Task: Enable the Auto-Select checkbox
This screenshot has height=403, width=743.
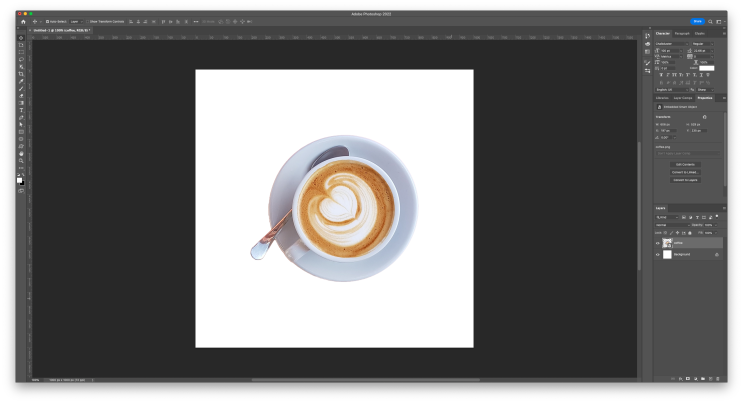Action: 46,21
